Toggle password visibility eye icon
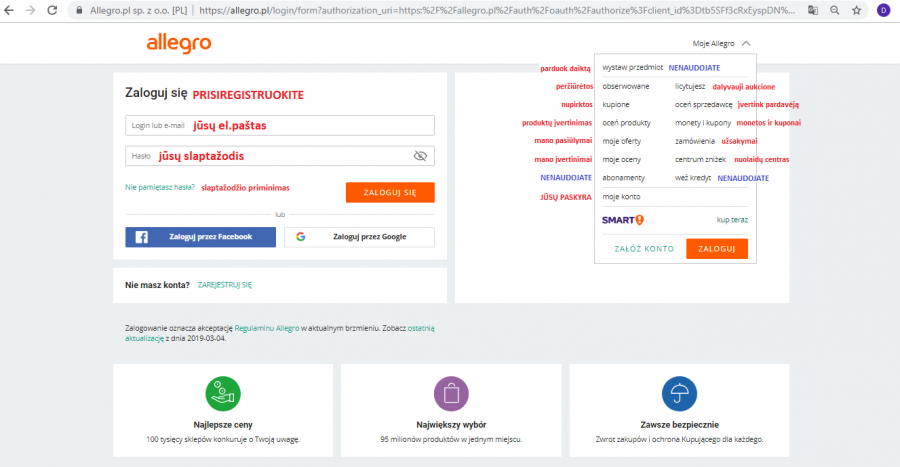This screenshot has height=467, width=900. 420,155
